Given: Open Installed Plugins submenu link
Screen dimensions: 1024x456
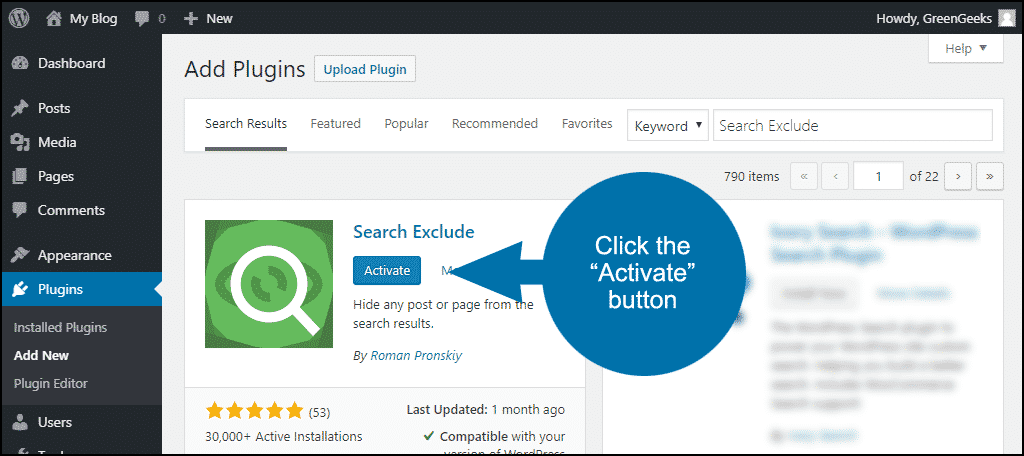Looking at the screenshot, I should coord(60,327).
